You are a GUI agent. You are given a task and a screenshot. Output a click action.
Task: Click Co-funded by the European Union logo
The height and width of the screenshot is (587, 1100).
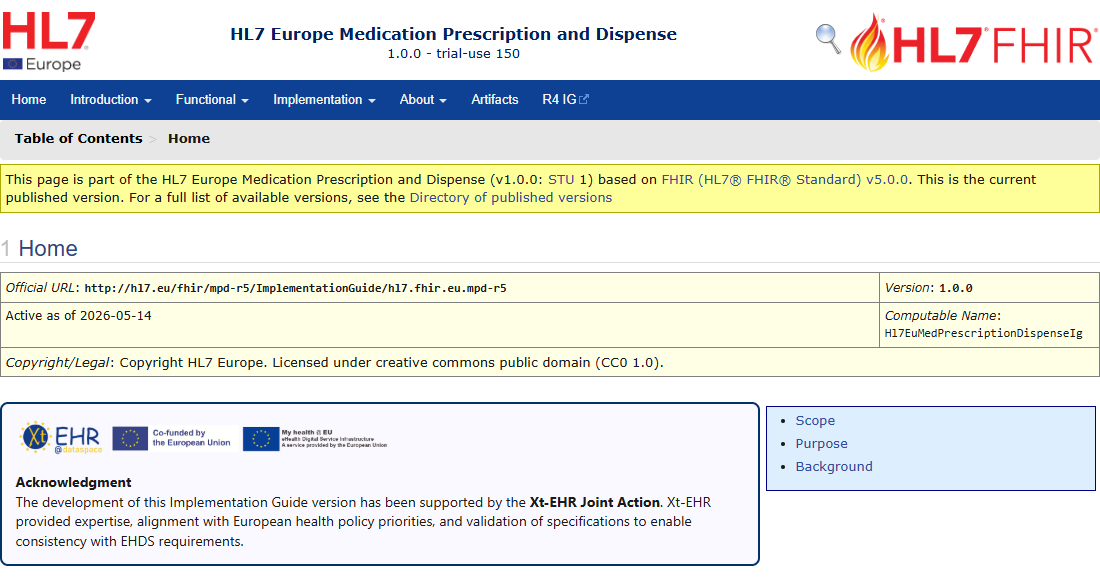pyautogui.click(x=172, y=438)
